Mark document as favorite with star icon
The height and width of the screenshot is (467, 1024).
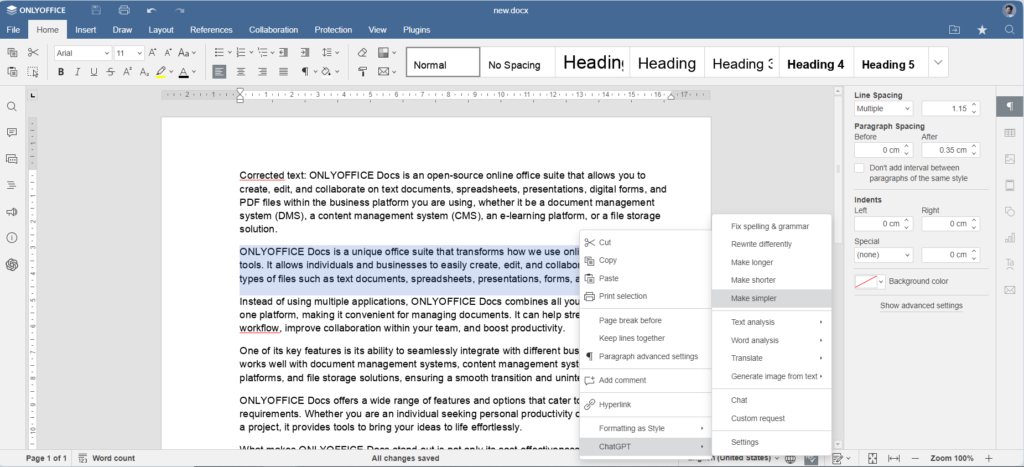click(x=982, y=29)
